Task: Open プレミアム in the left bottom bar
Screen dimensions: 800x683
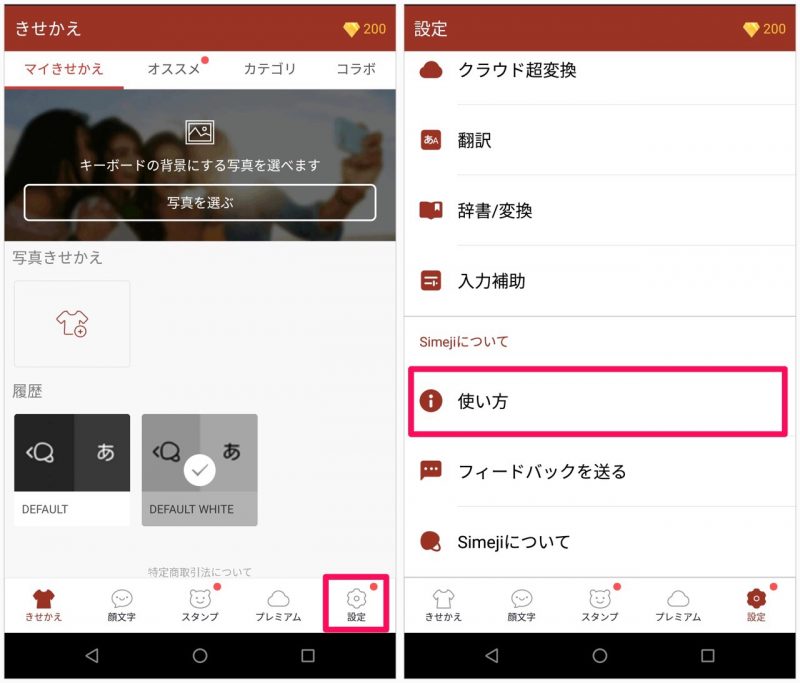Action: coord(278,605)
